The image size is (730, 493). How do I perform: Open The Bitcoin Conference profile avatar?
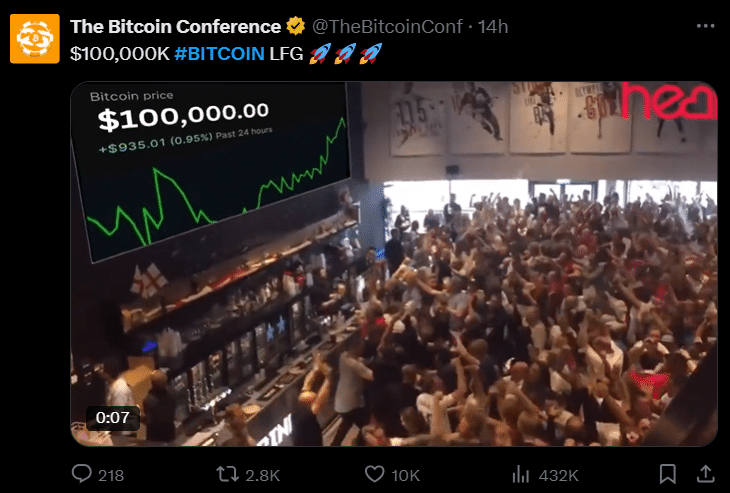pos(35,39)
